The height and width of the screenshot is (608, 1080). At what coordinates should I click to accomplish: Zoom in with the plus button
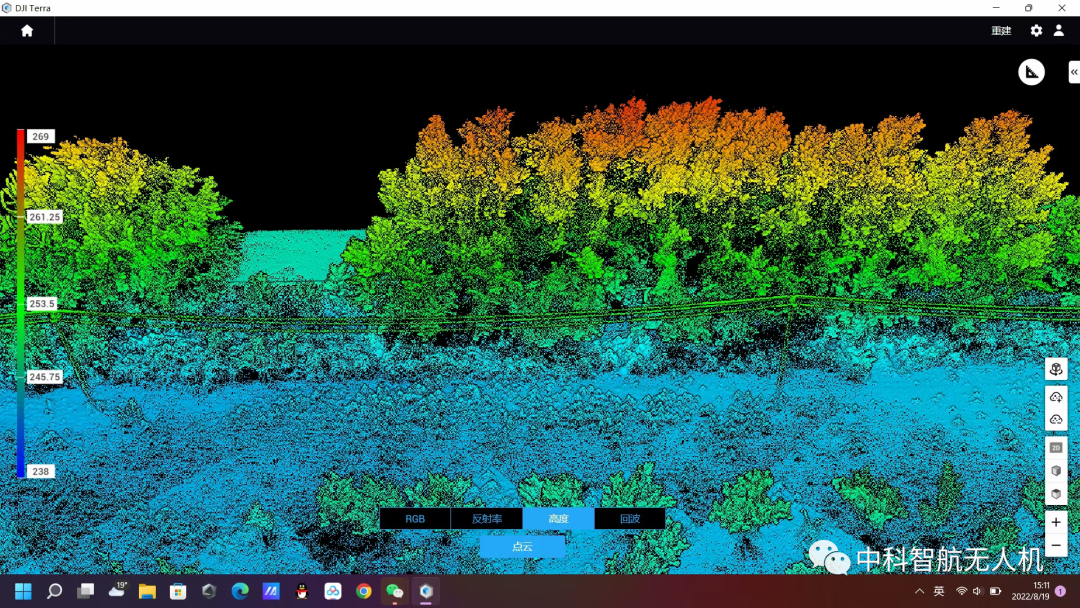click(x=1056, y=522)
